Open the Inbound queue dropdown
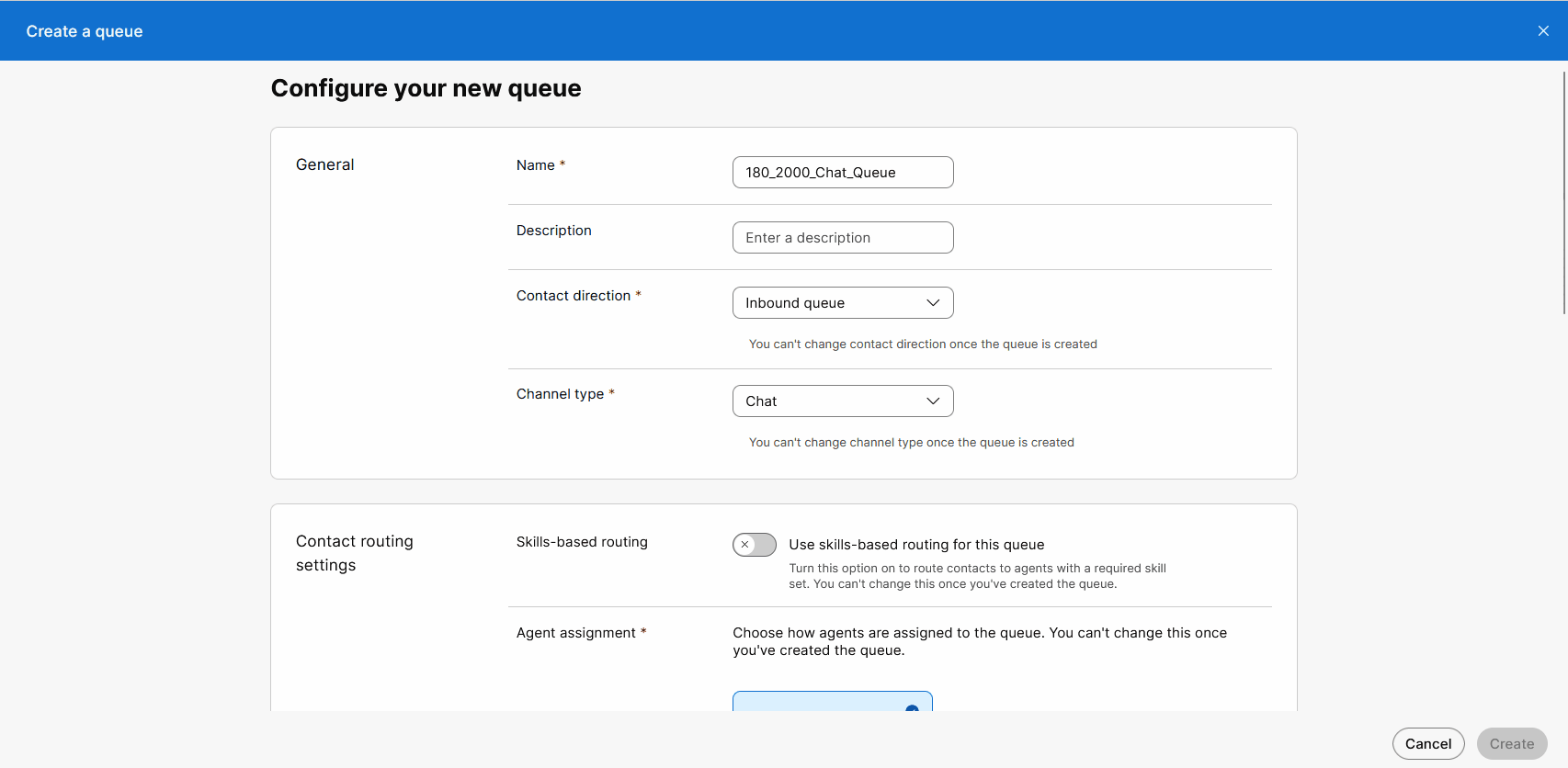The height and width of the screenshot is (768, 1568). [x=842, y=303]
